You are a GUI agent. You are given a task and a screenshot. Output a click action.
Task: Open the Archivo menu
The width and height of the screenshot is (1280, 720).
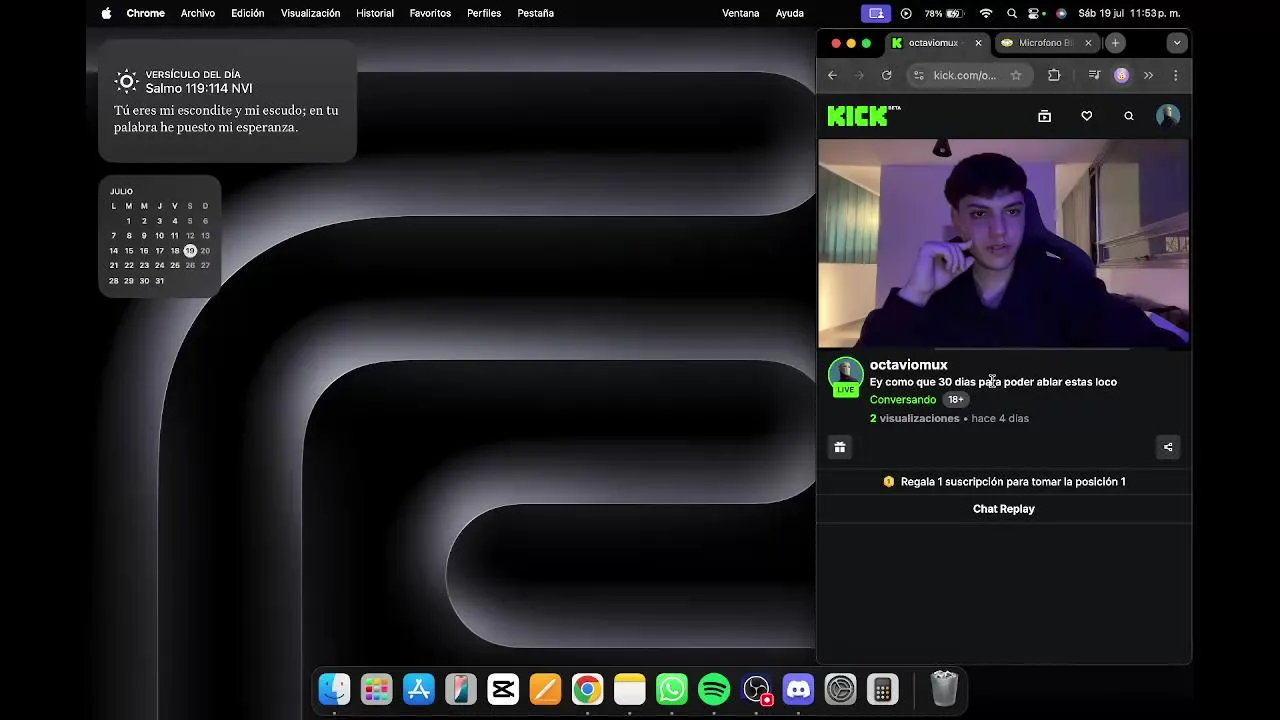click(198, 13)
